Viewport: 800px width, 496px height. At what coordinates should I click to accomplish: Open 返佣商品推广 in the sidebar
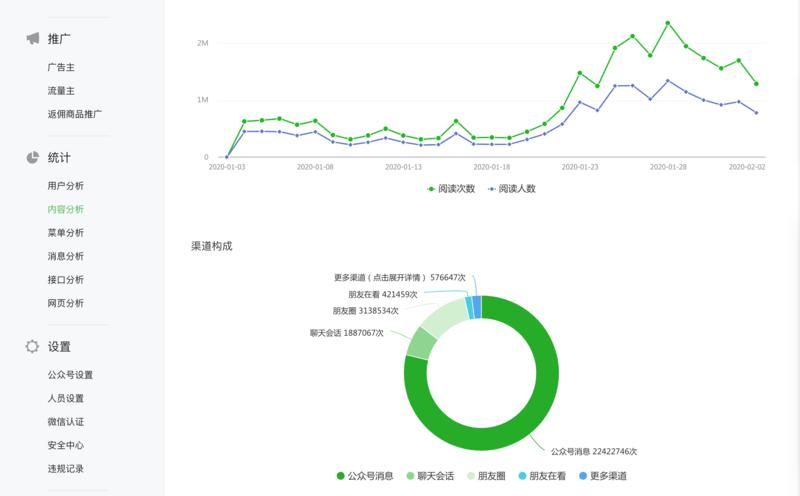74,114
